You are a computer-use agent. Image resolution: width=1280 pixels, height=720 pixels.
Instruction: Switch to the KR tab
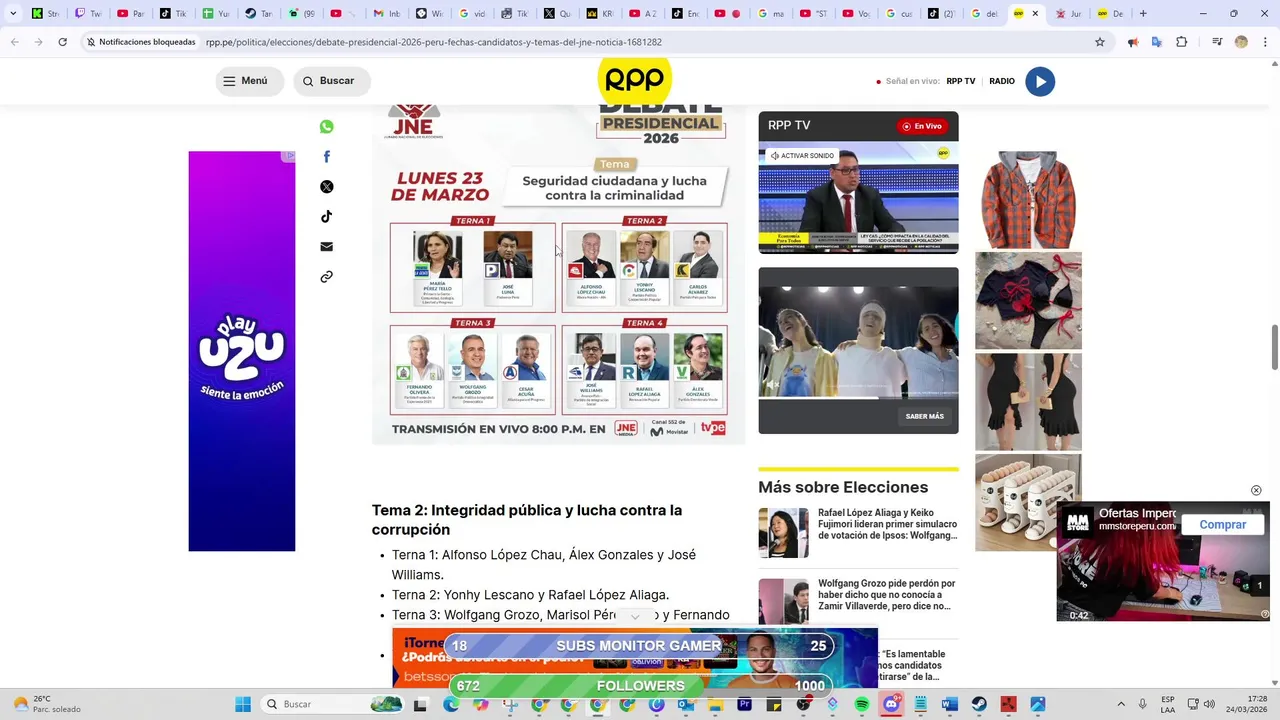pyautogui.click(x=600, y=14)
